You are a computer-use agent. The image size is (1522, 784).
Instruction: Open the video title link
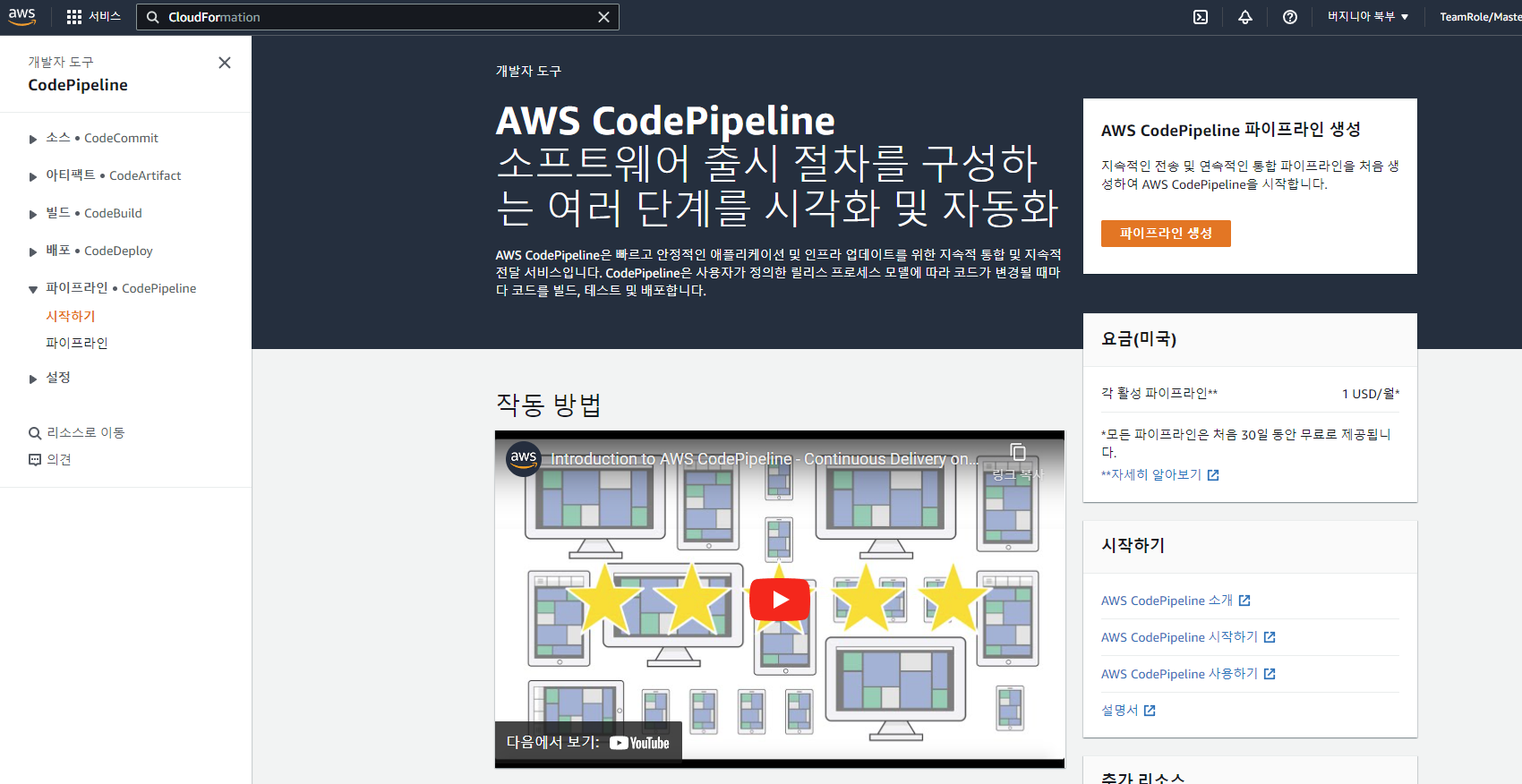click(x=765, y=459)
